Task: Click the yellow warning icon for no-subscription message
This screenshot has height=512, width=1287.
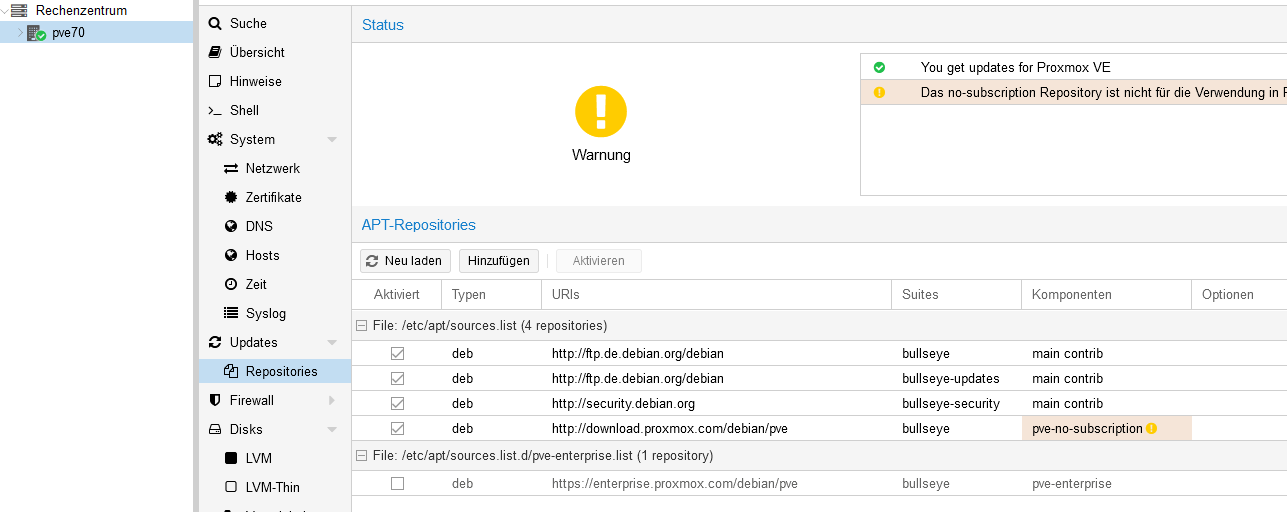Action: pyautogui.click(x=879, y=92)
